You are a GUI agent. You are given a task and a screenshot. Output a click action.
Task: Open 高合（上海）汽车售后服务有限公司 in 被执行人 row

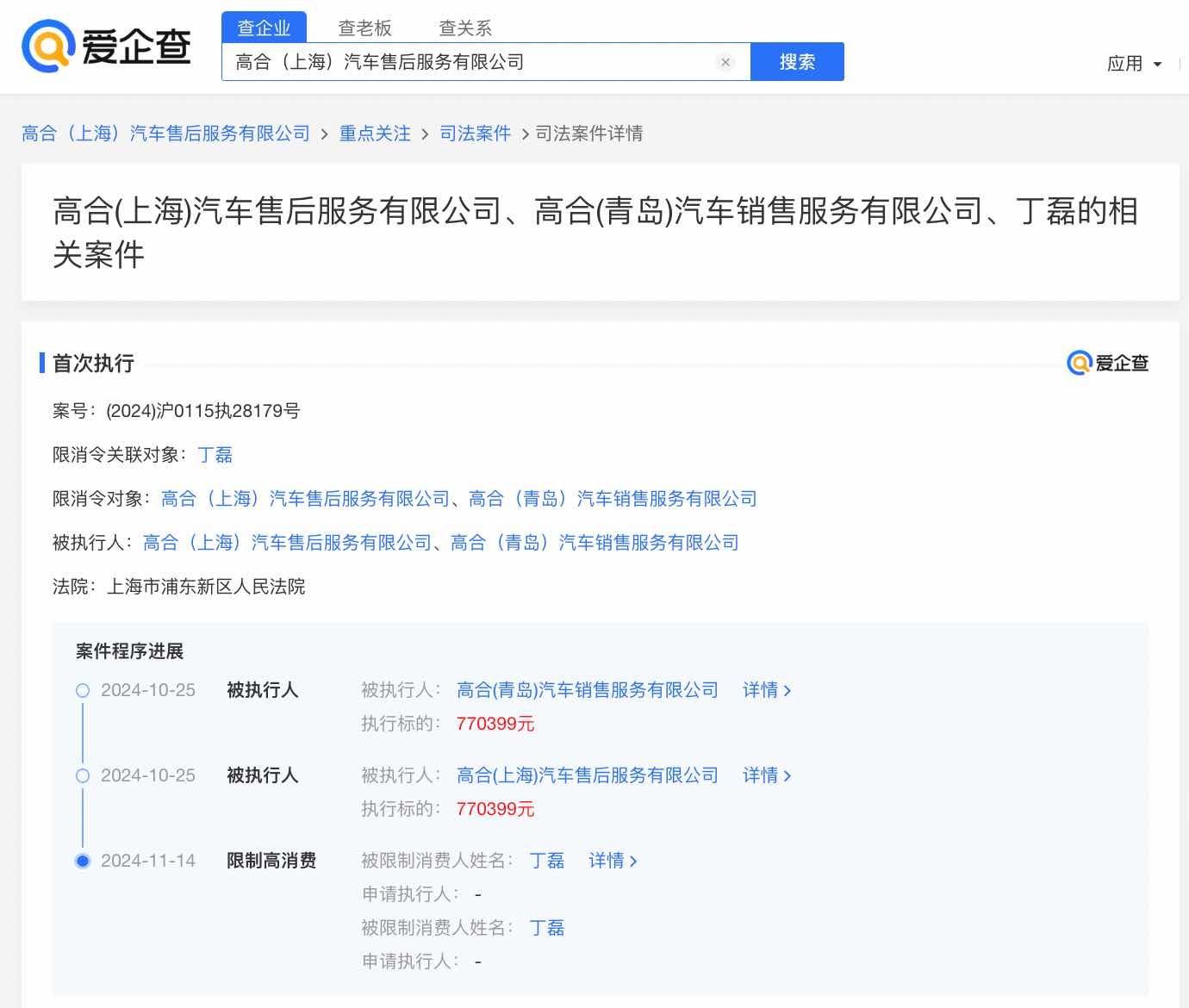tap(287, 543)
